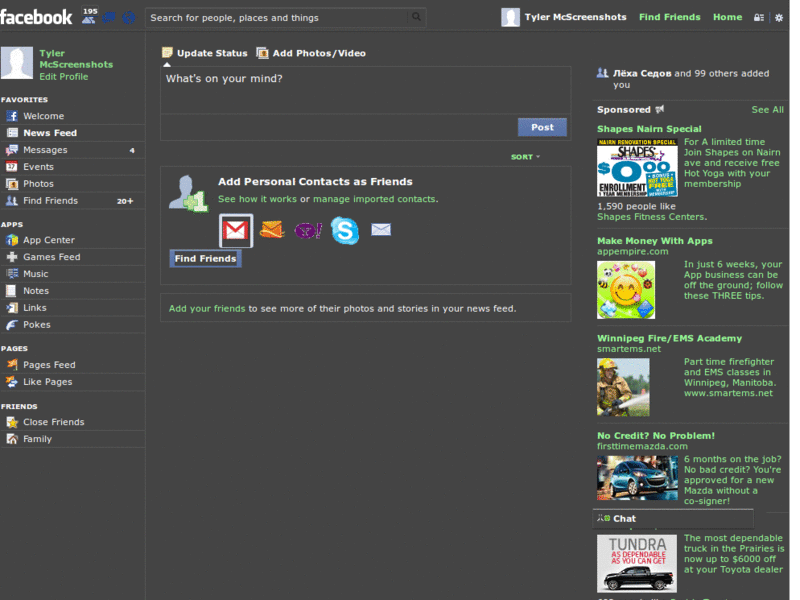Select the Hotmail envelope import icon
This screenshot has width=800, height=600.
point(272,230)
